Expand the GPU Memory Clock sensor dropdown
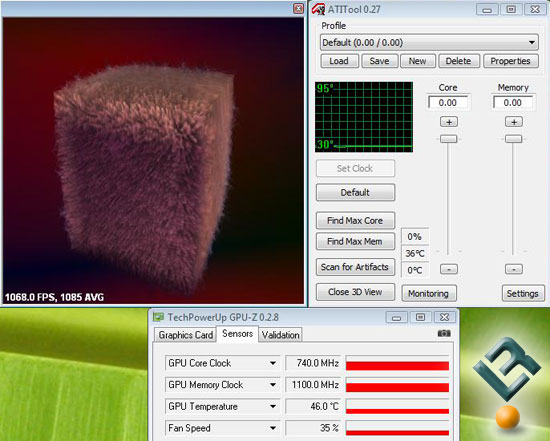Viewport: 550px width, 441px height. click(273, 385)
